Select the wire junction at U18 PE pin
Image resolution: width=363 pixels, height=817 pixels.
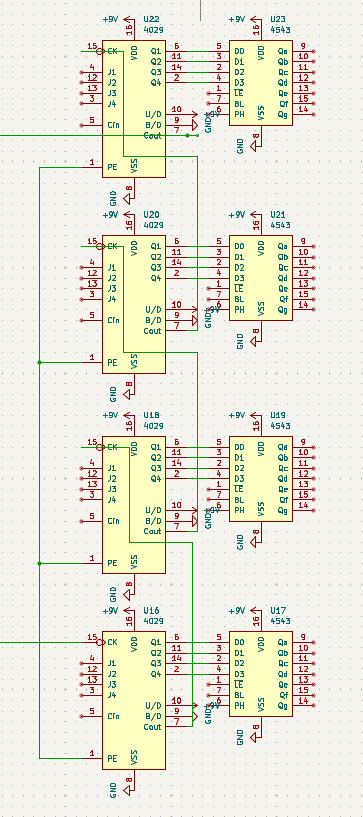pos(40,563)
